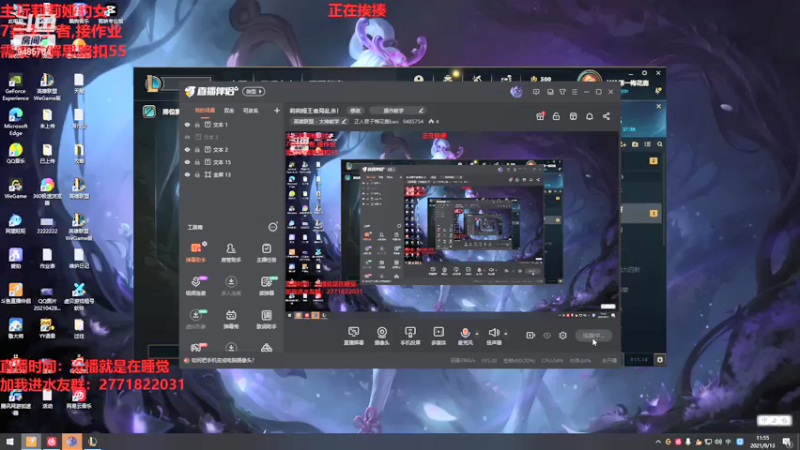Screen dimensions: 800x450
Task: Open the notification center on the taskbar
Action: [x=787, y=441]
